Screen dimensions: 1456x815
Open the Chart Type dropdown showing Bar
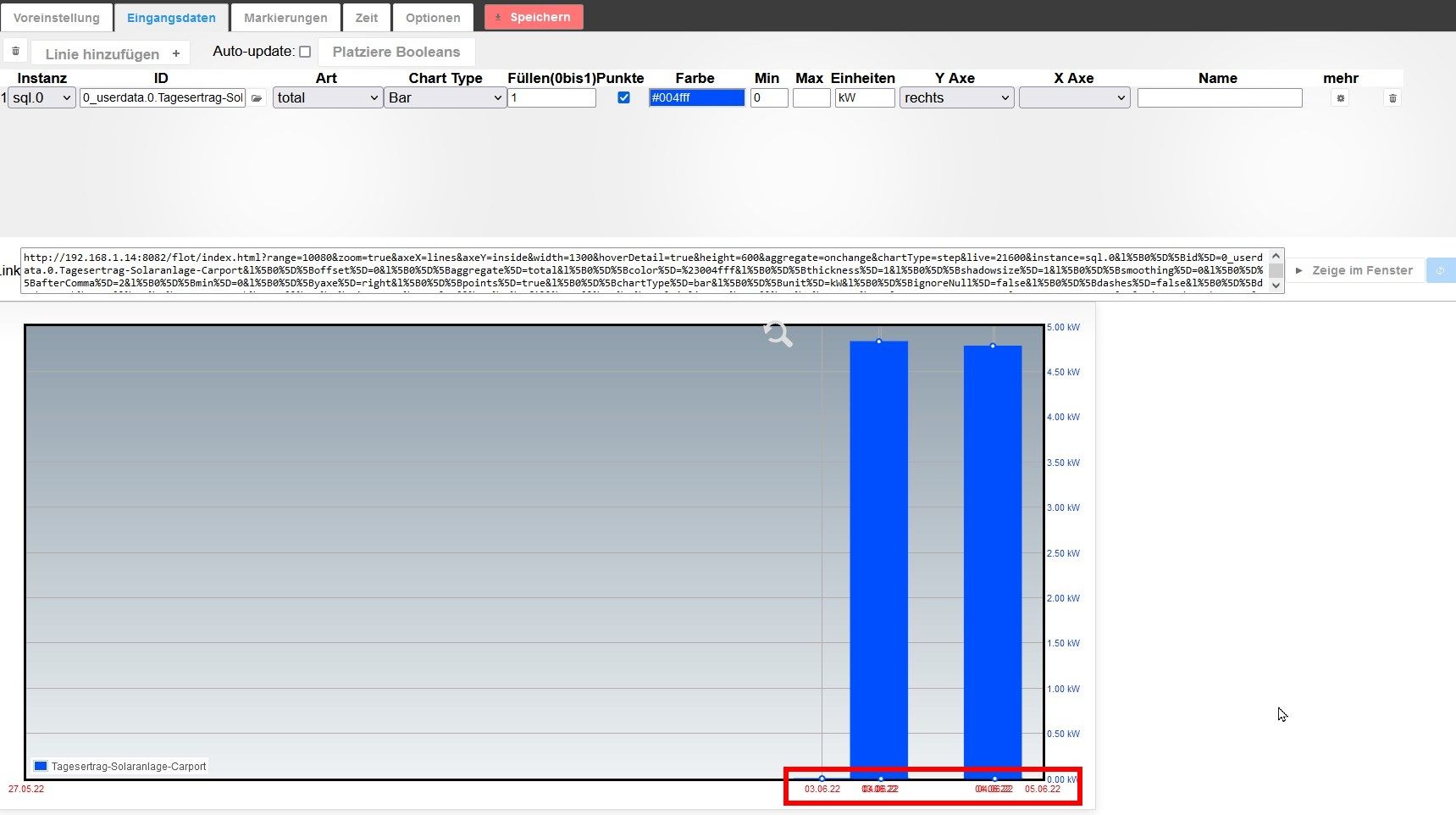tap(445, 97)
